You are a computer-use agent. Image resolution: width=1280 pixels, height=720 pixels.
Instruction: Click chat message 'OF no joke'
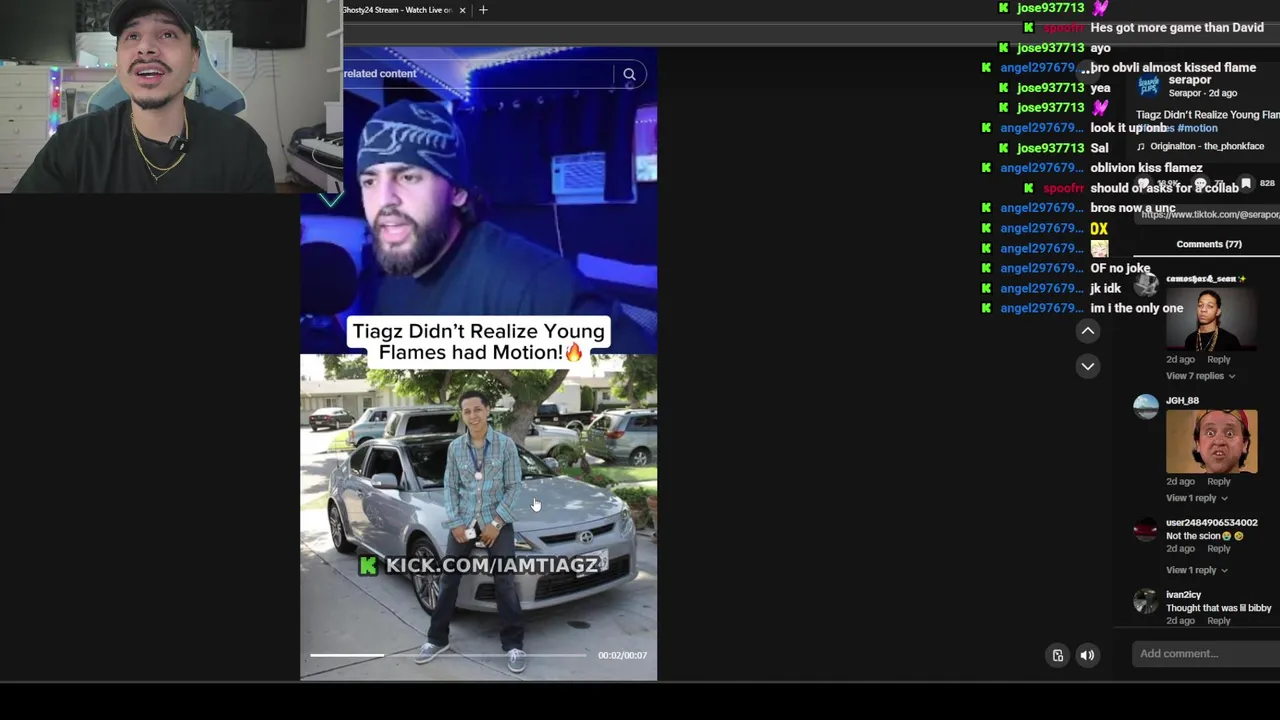tap(1120, 268)
